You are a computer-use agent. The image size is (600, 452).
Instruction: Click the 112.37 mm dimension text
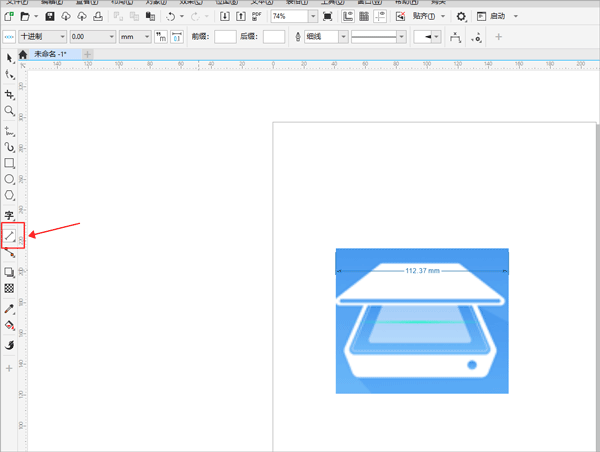coord(422,271)
